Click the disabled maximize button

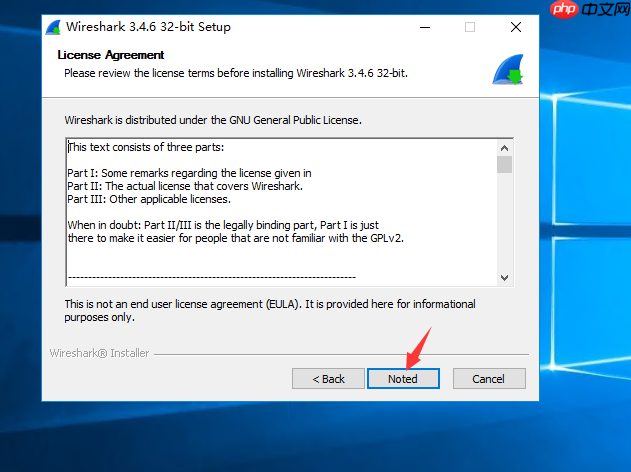[x=470, y=27]
